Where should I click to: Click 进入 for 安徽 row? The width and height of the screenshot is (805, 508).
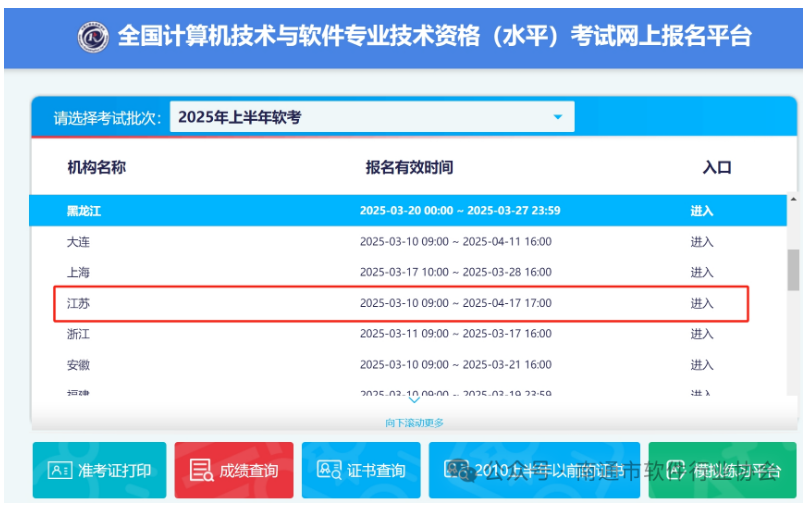point(701,365)
